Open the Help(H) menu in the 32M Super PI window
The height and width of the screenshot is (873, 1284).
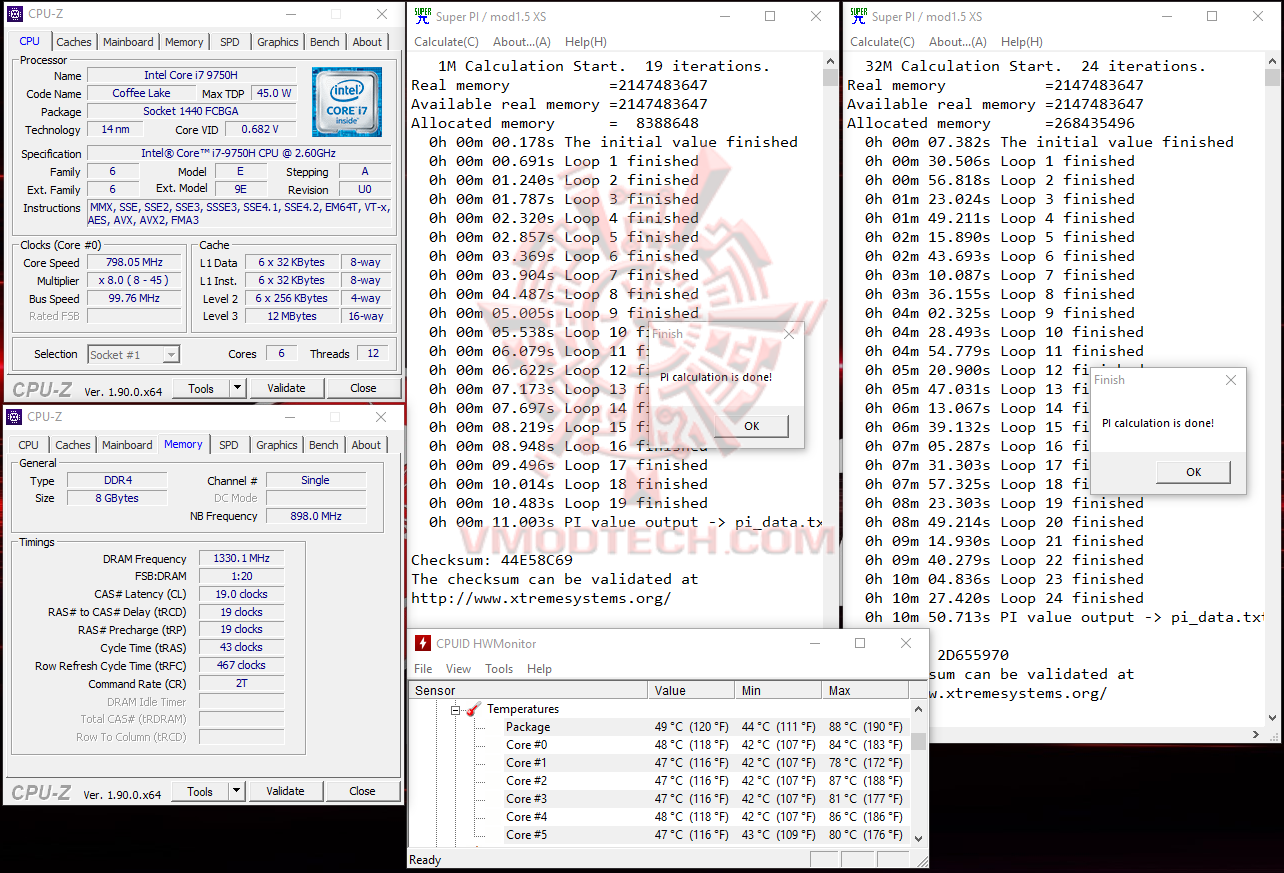[1022, 42]
